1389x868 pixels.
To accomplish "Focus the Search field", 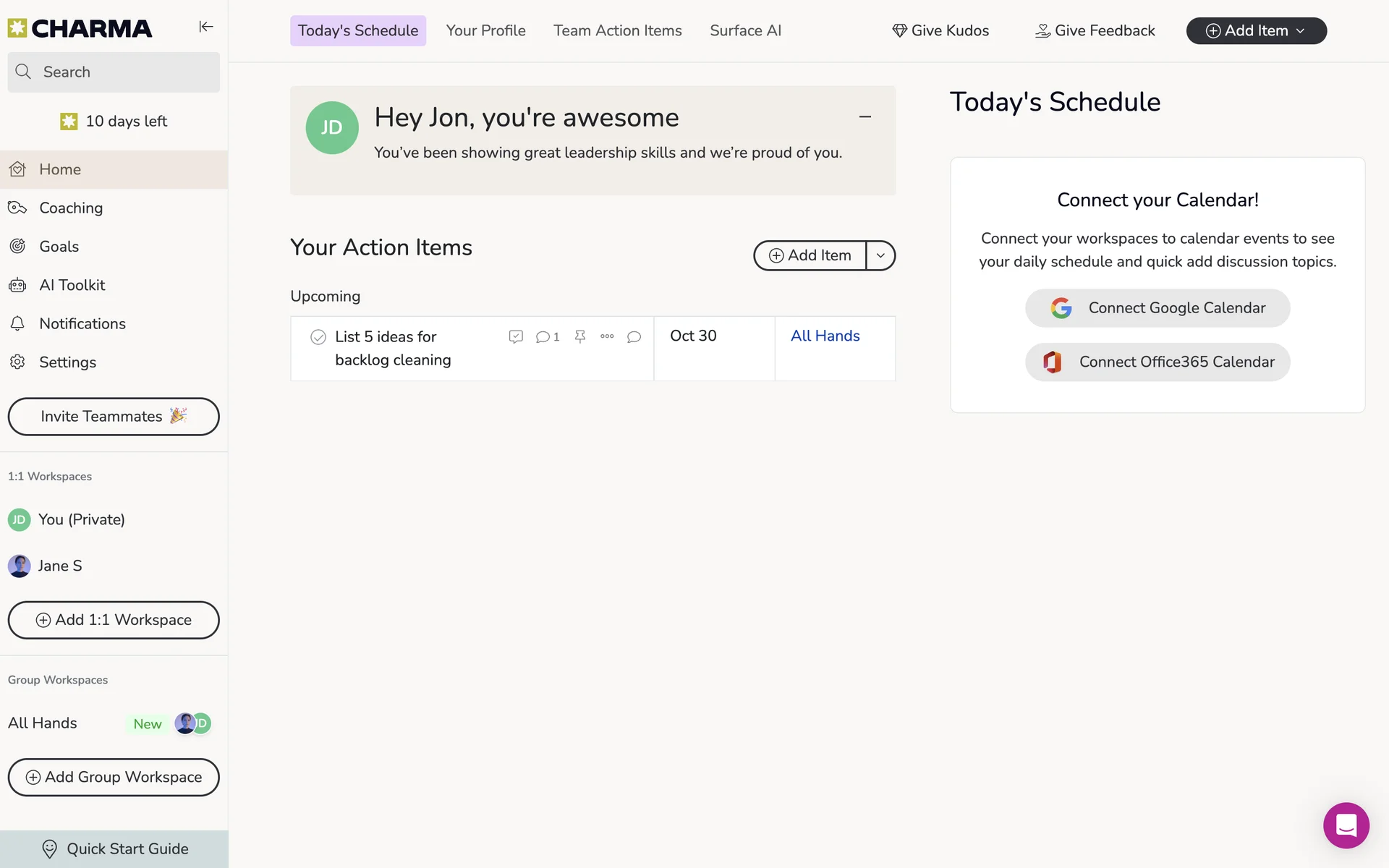I will (x=114, y=72).
